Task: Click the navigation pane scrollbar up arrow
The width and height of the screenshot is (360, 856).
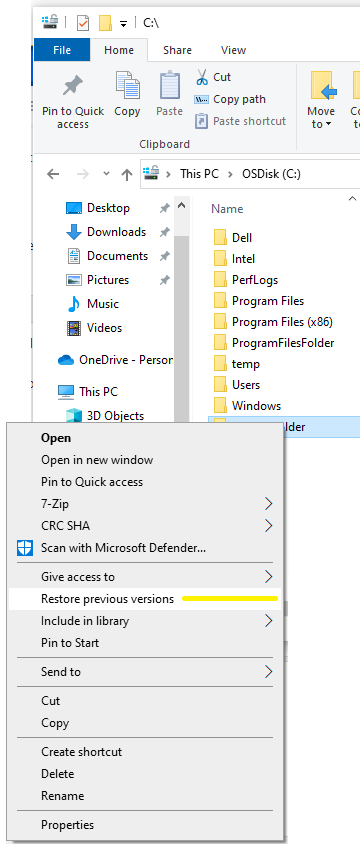Action: [x=182, y=207]
